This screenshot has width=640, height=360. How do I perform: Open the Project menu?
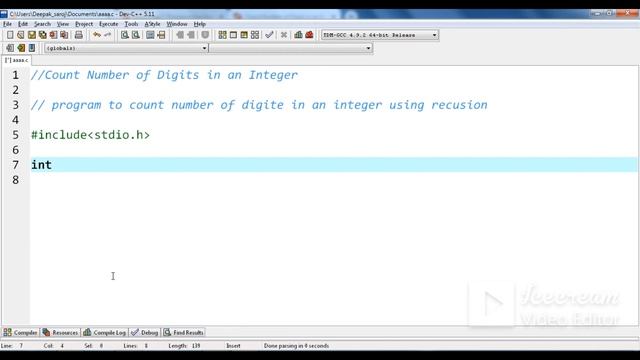click(84, 24)
